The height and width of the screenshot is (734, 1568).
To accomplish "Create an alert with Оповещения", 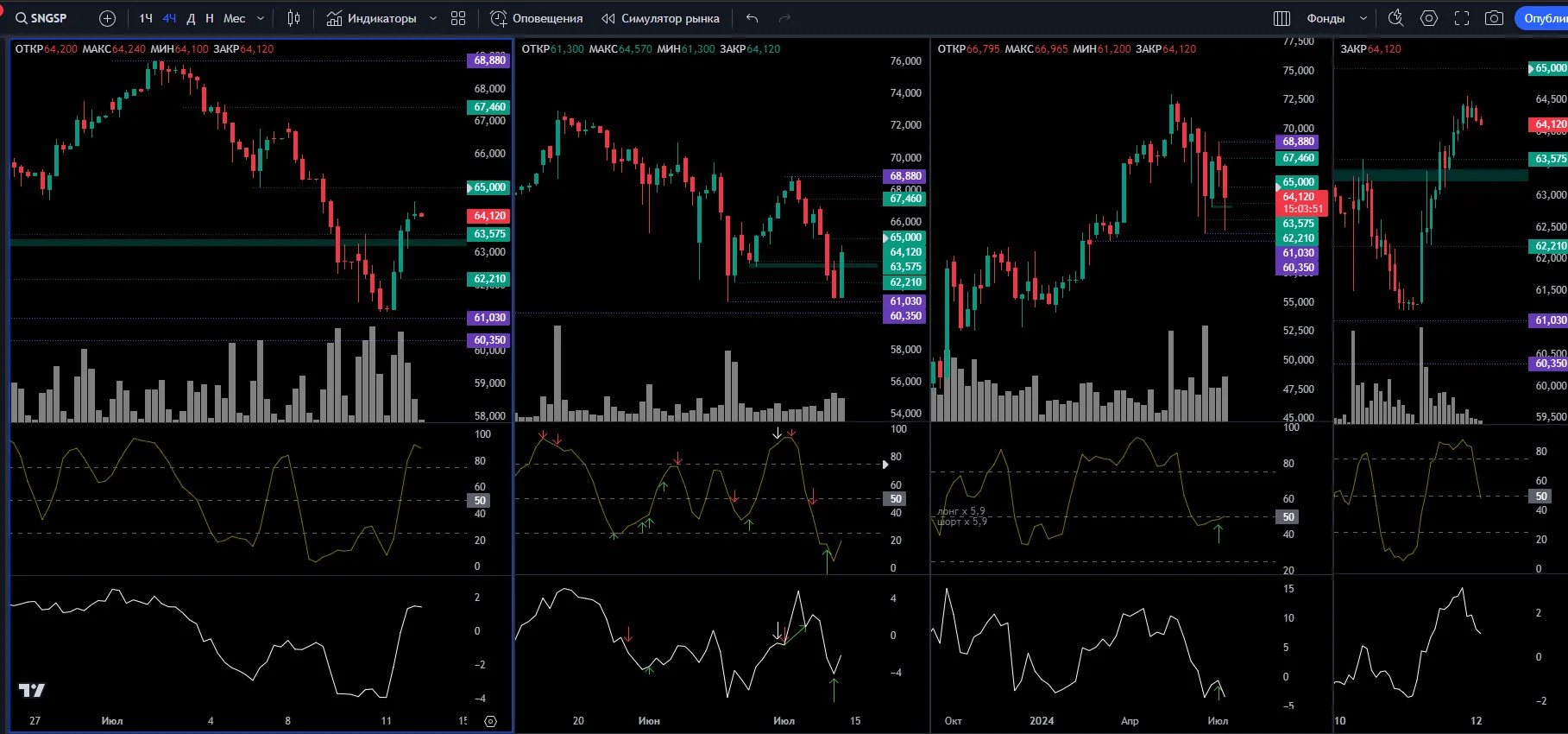I will tap(536, 18).
